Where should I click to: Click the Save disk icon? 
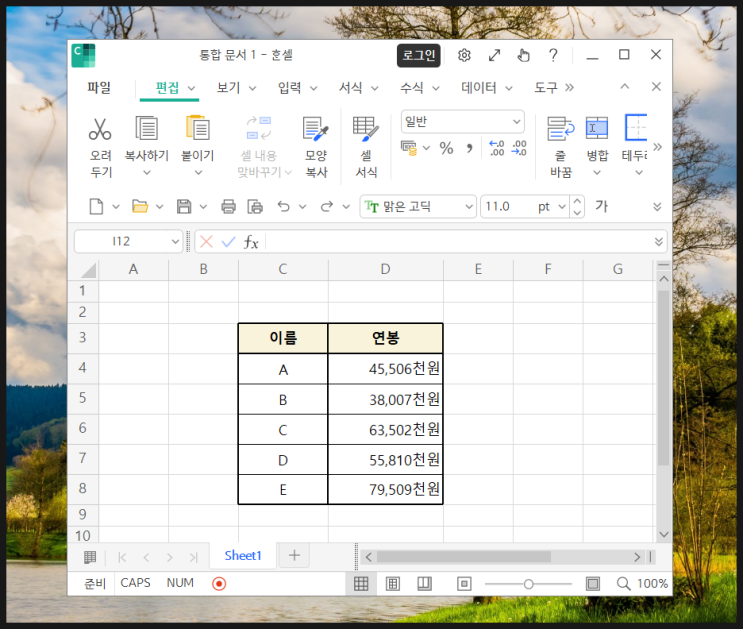[184, 207]
